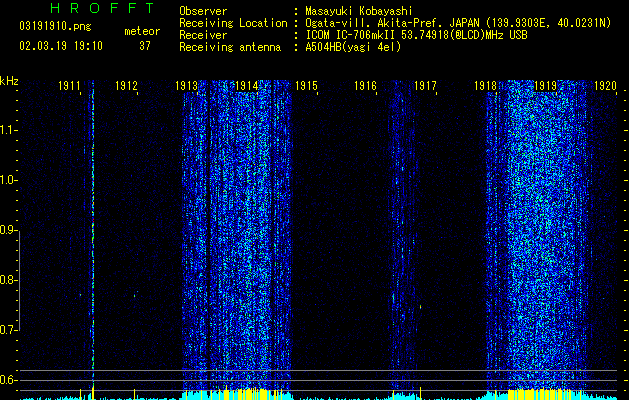The image size is (629, 400).
Task: Click the Receiving Location label
Action: [233, 23]
